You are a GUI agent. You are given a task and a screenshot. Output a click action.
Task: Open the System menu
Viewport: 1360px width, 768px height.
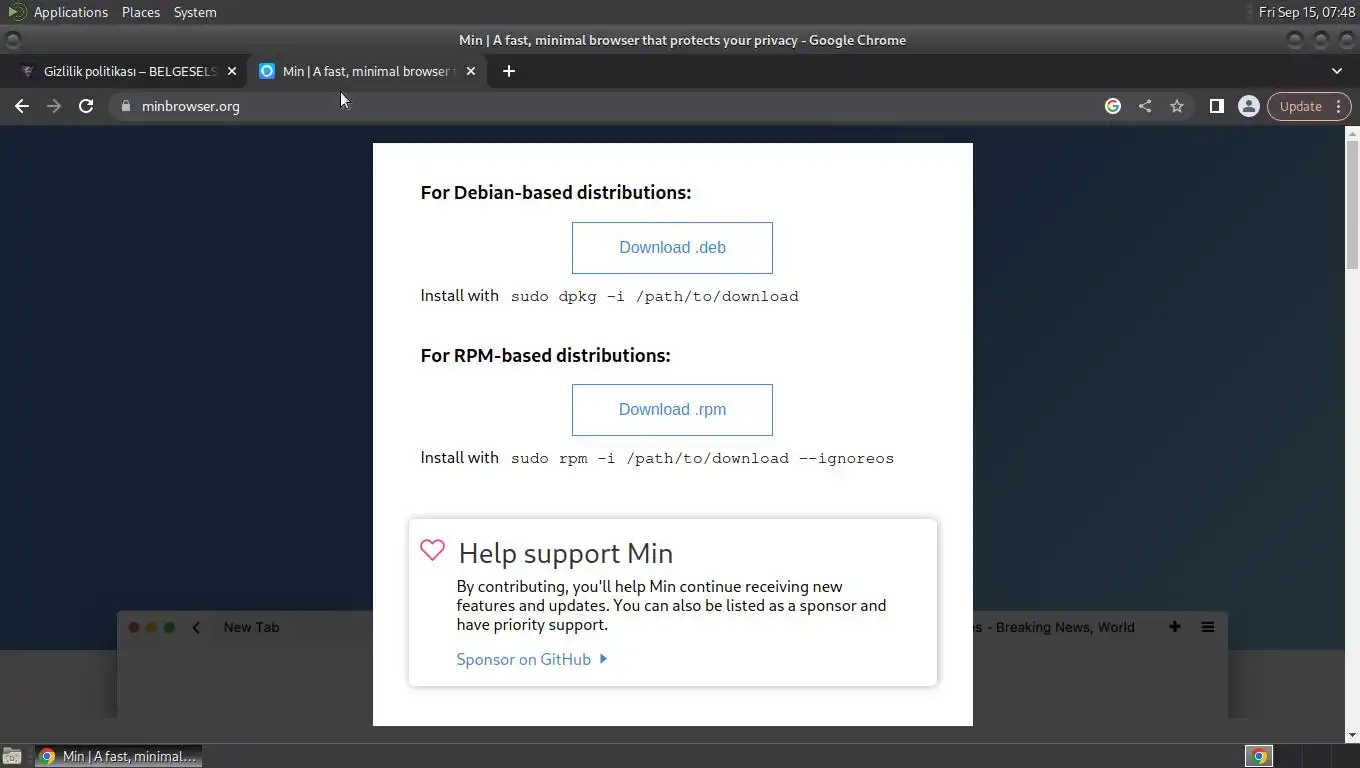(195, 12)
